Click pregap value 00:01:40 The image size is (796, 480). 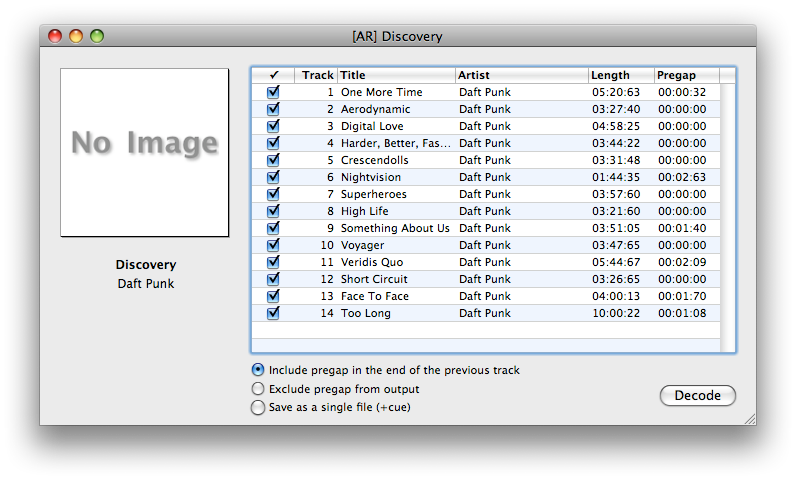(682, 228)
